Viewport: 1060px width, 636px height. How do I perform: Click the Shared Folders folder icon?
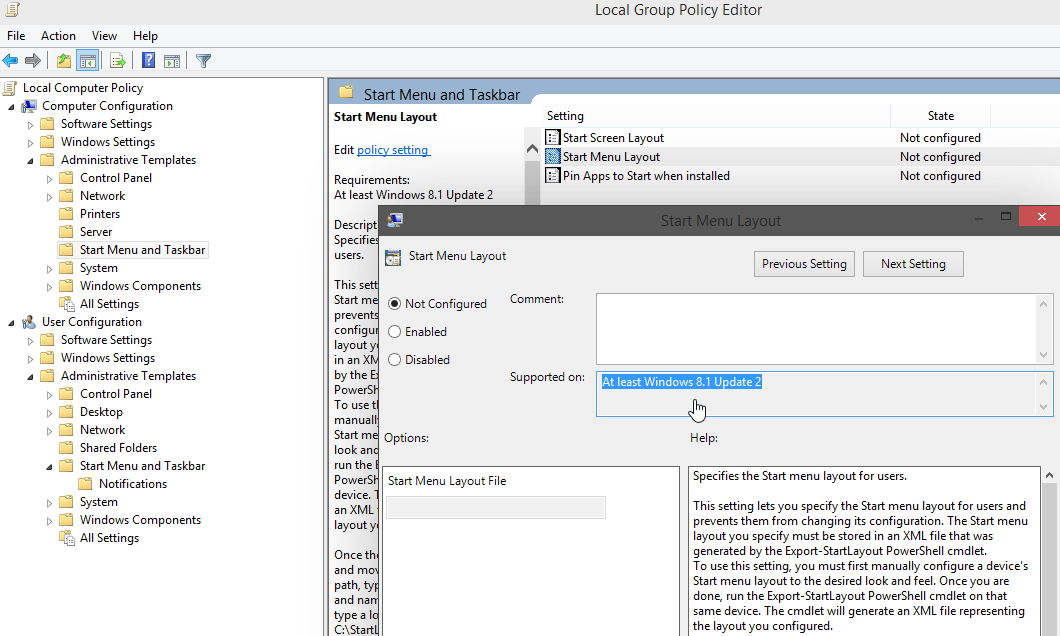click(66, 447)
